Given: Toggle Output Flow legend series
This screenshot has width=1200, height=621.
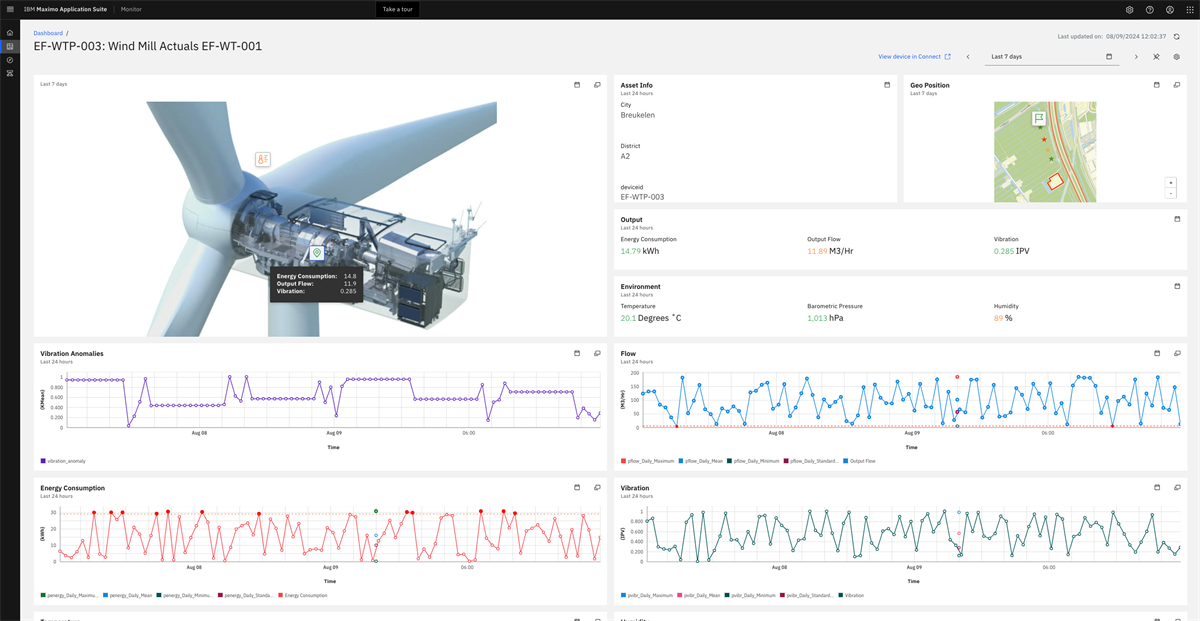Looking at the screenshot, I should (x=857, y=461).
